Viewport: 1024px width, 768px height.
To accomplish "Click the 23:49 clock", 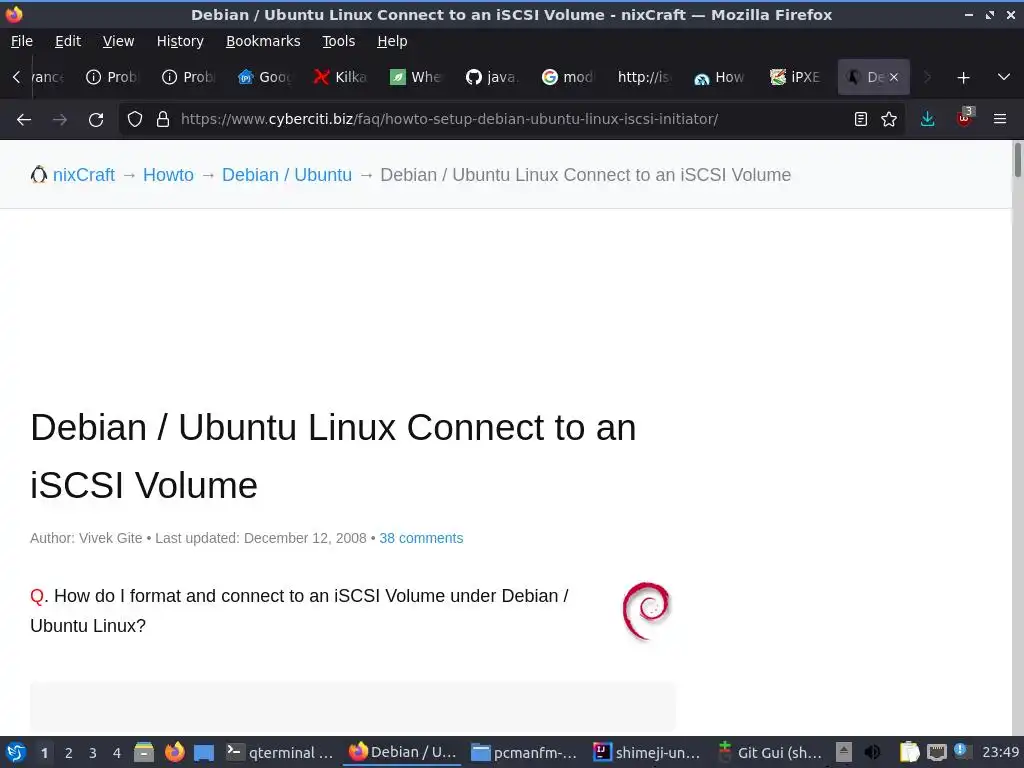I will pyautogui.click(x=1000, y=753).
